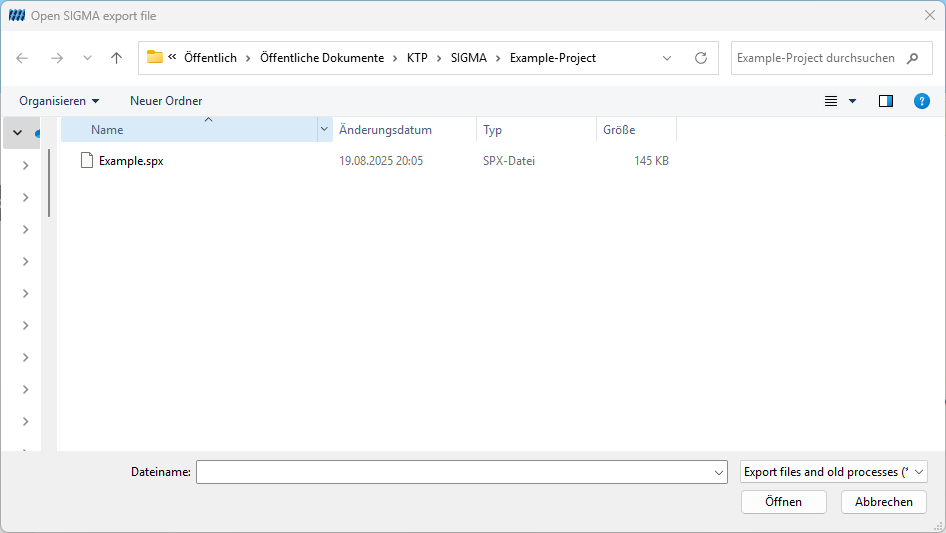
Task: Refresh the Example-Project folder view
Action: coord(700,58)
